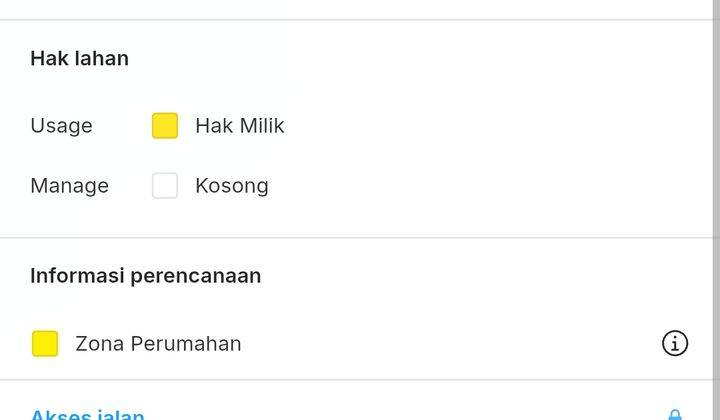Click the vertical scrollbar on the right
The width and height of the screenshot is (720, 420).
click(x=716, y=210)
